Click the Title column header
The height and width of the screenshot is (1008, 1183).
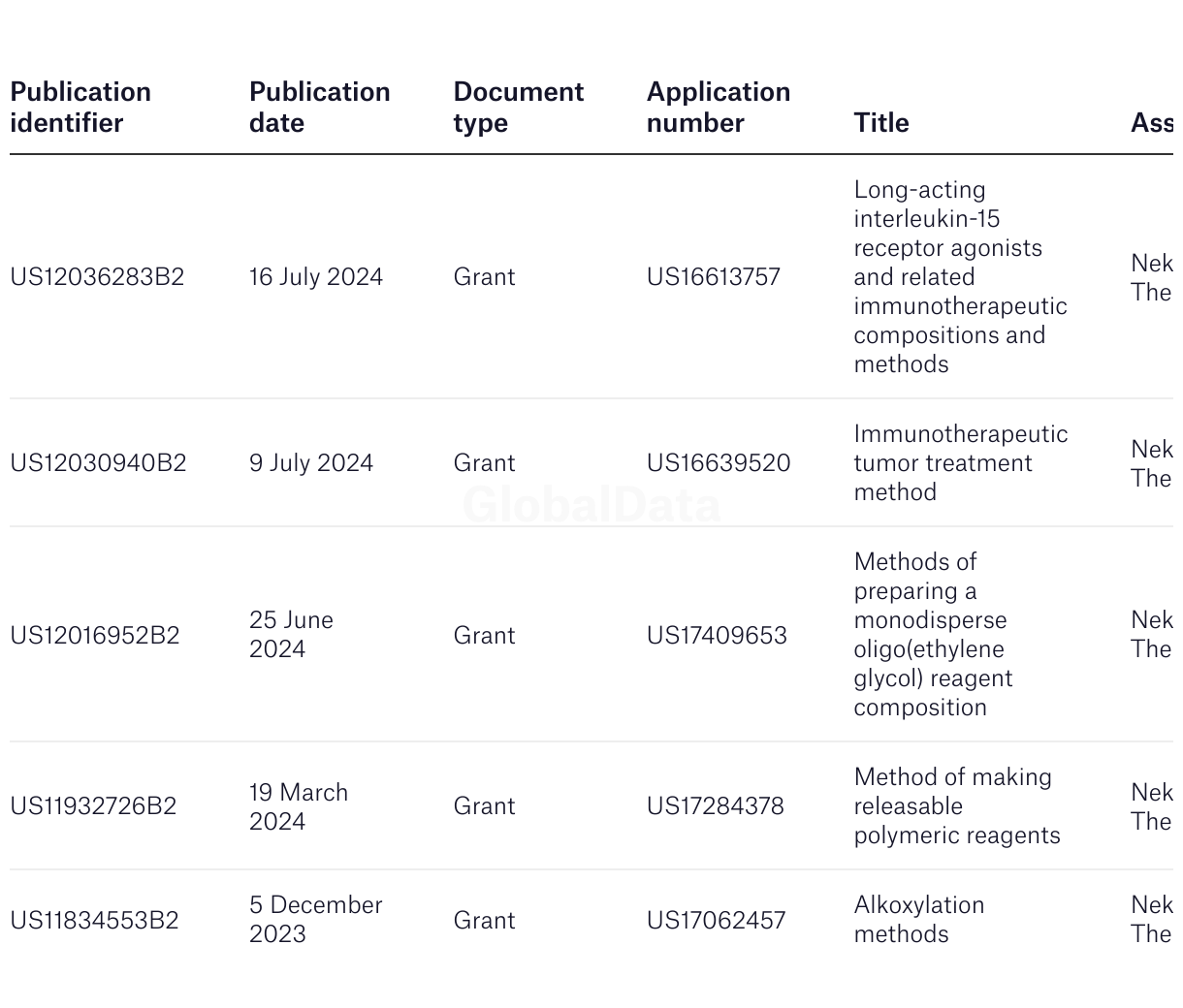(x=881, y=123)
